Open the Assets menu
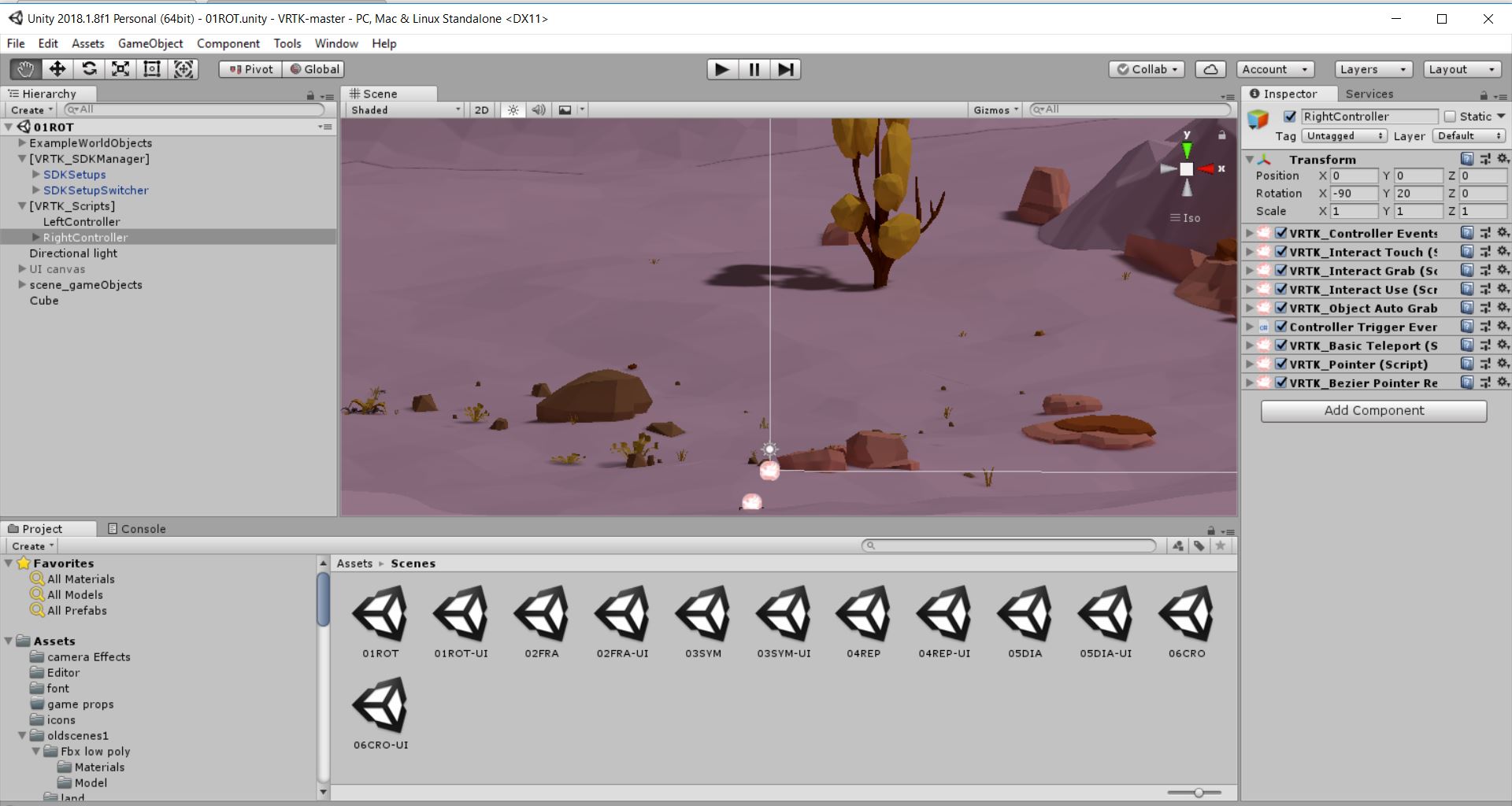The height and width of the screenshot is (806, 1512). pos(88,44)
